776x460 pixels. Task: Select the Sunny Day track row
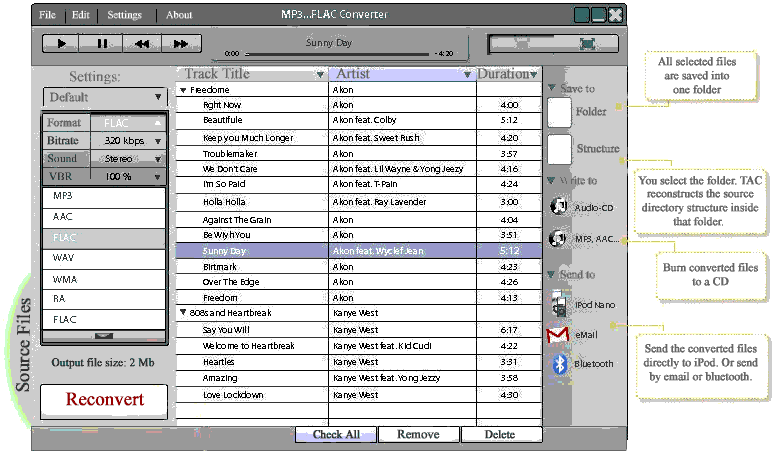coord(359,251)
